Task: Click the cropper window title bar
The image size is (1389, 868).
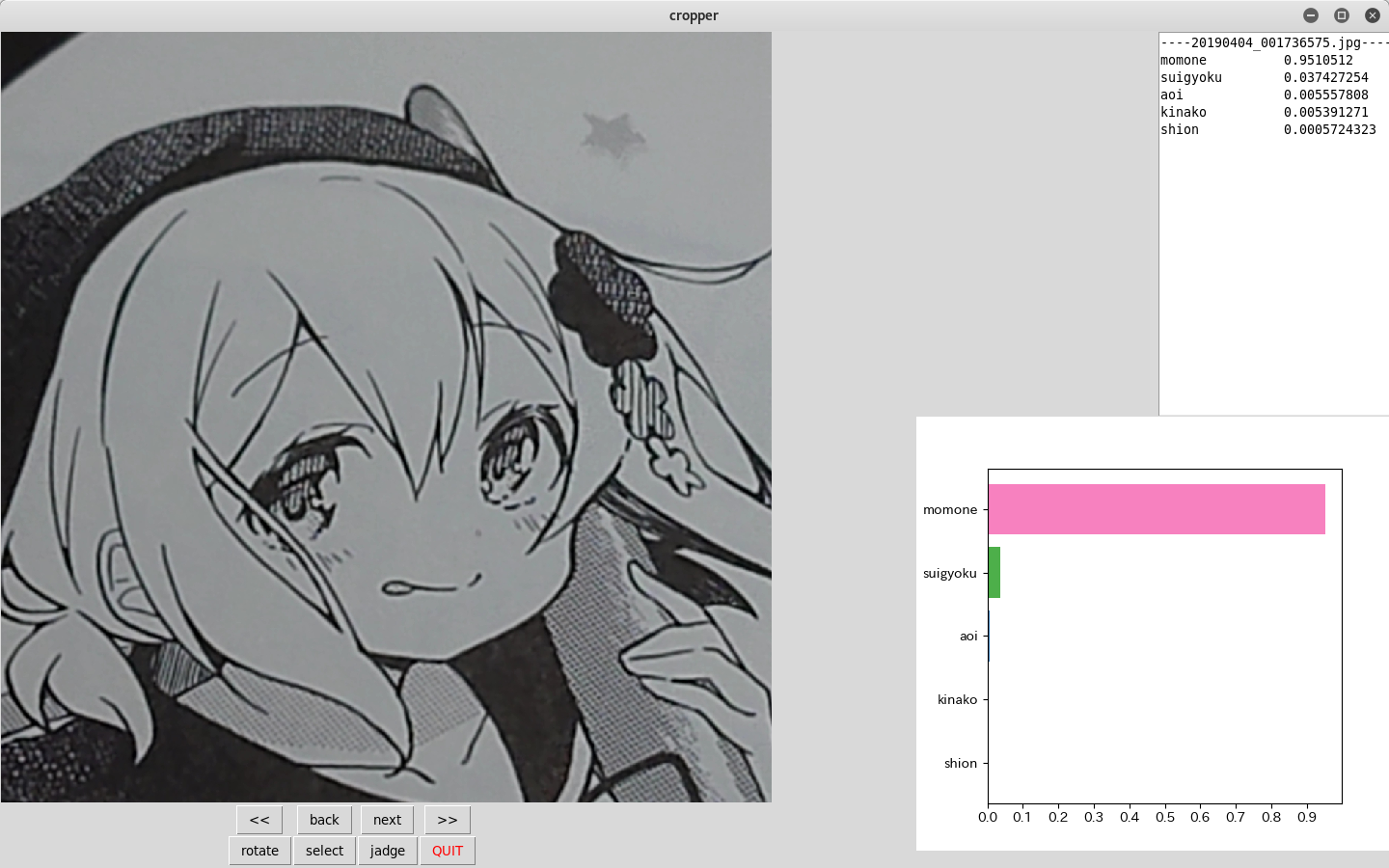Action: 694,14
